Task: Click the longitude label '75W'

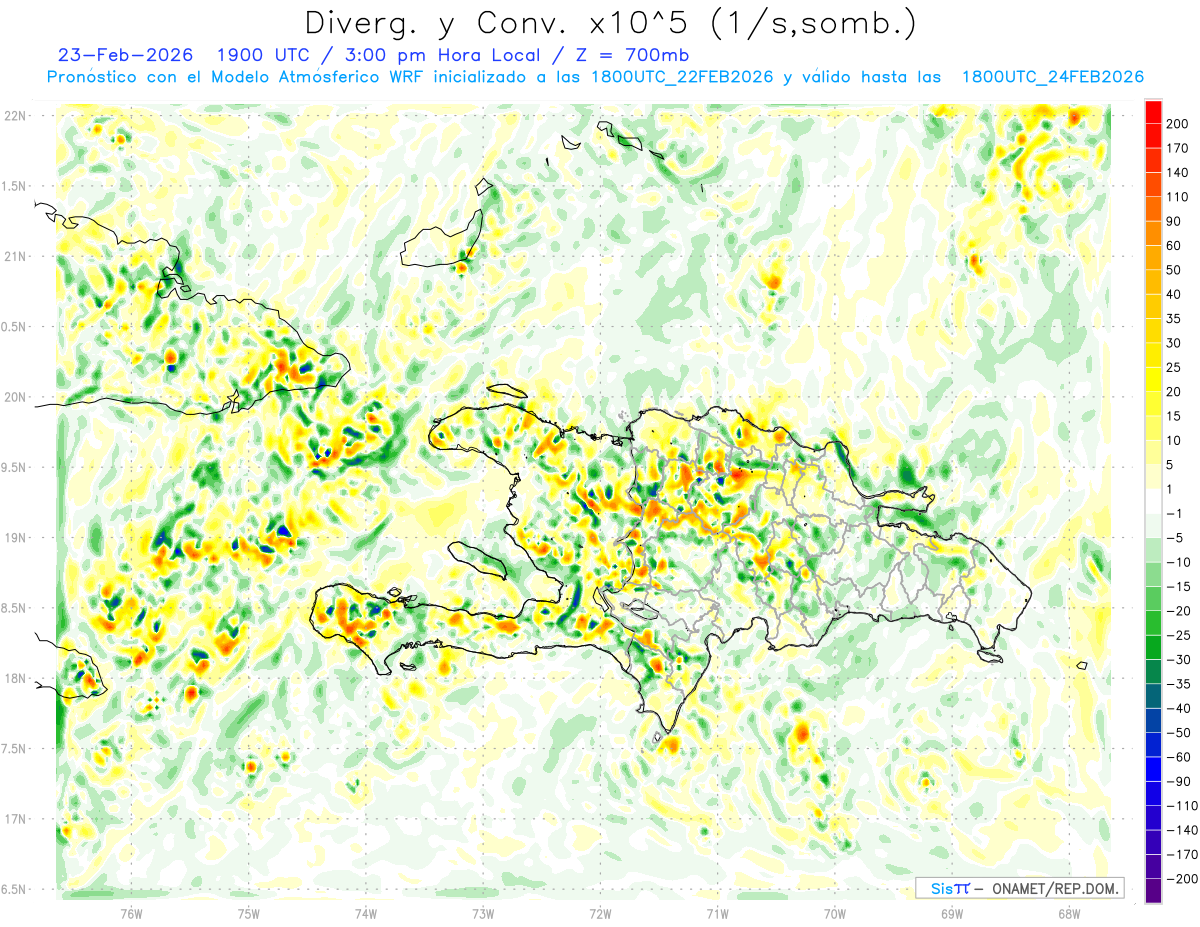Action: (249, 913)
